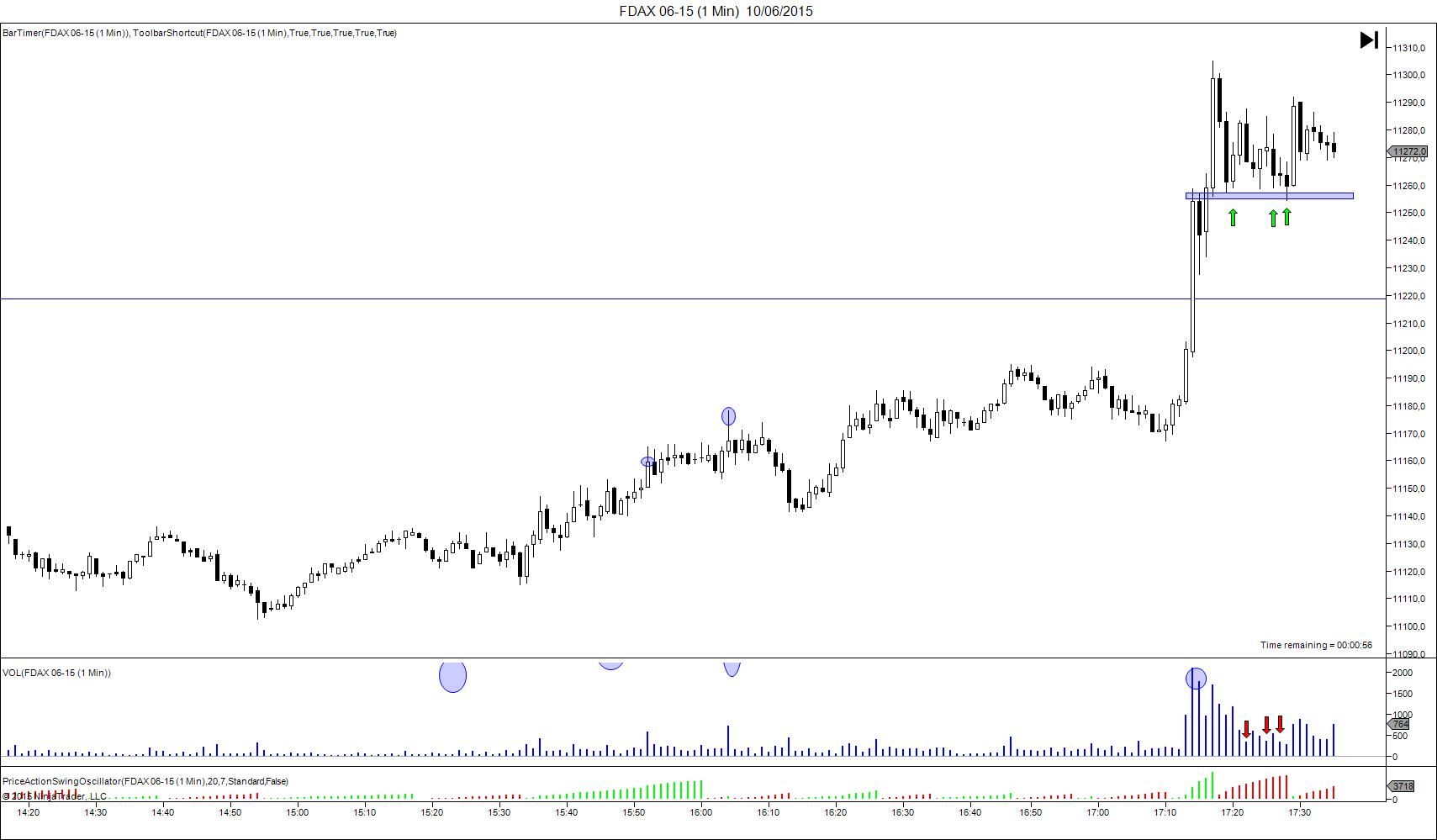Click the 16:40 time axis label
The width and height of the screenshot is (1437, 840).
tap(970, 812)
